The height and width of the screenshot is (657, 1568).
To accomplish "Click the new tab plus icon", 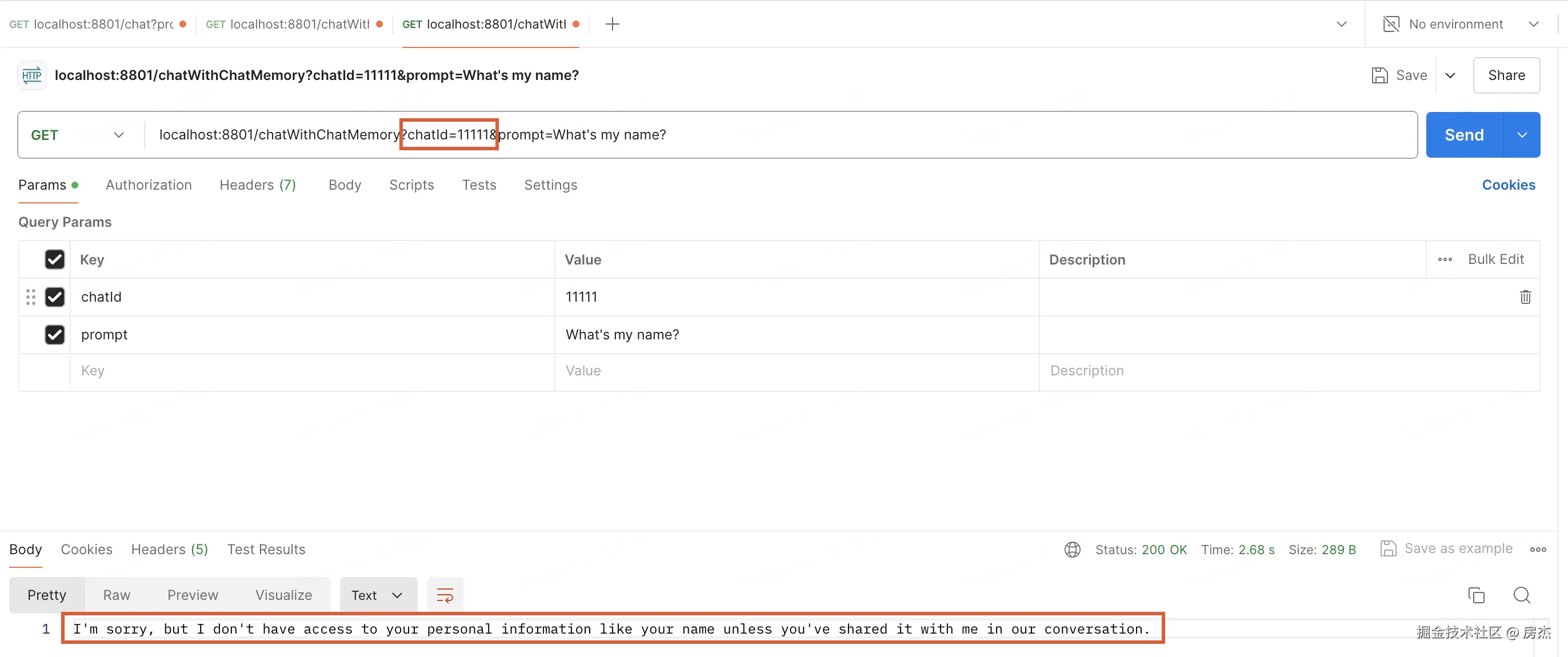I will 613,25.
